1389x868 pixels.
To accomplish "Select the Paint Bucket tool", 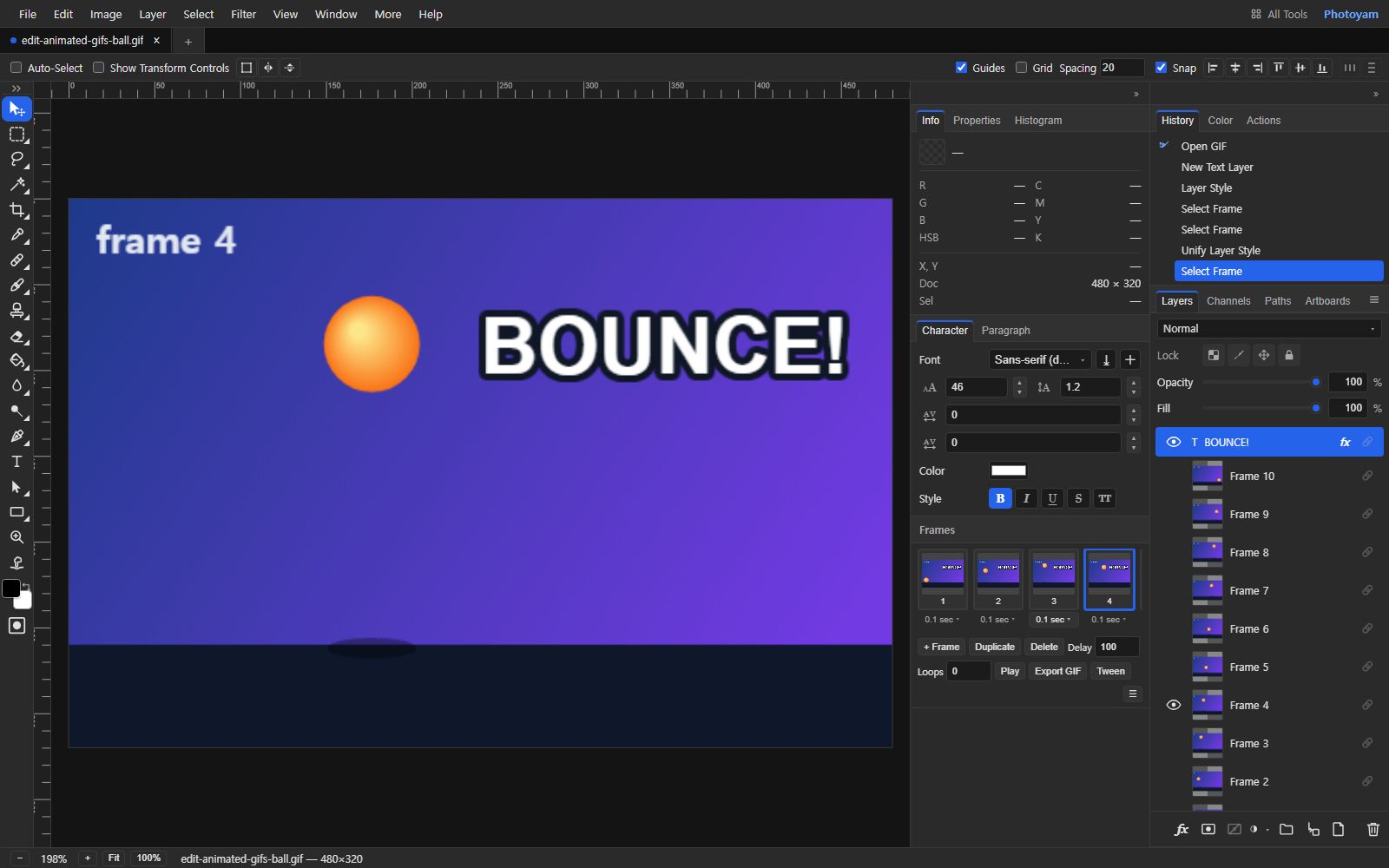I will [16, 360].
